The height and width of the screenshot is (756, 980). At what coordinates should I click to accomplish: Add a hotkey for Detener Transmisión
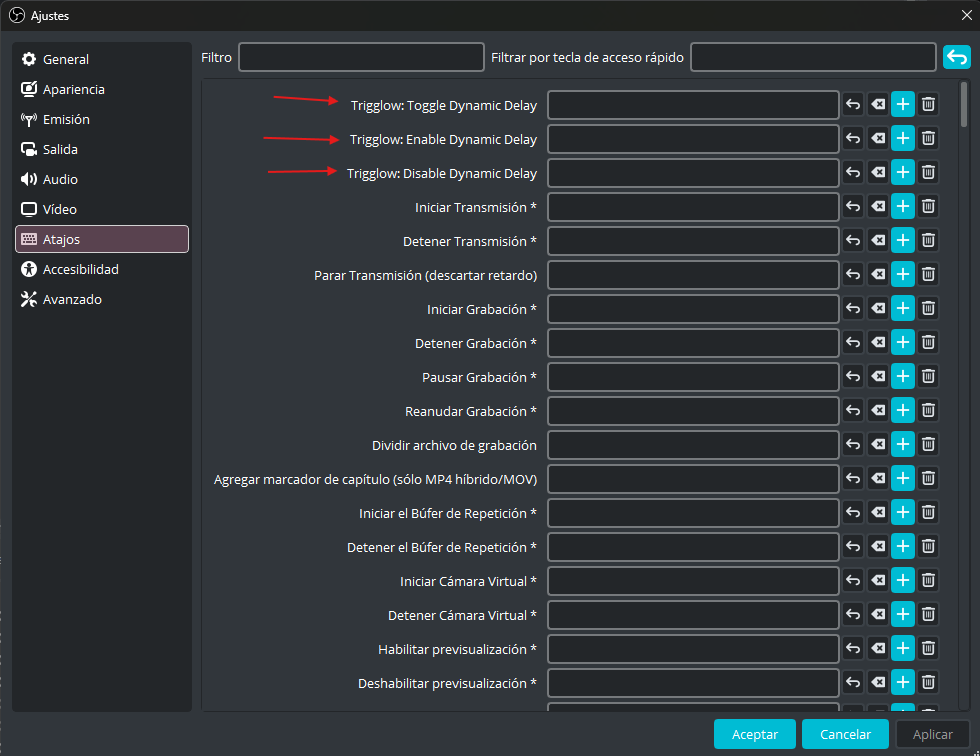[902, 240]
